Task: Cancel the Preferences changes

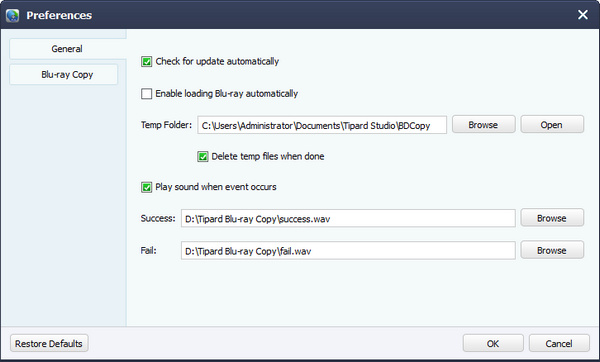Action: tap(559, 343)
